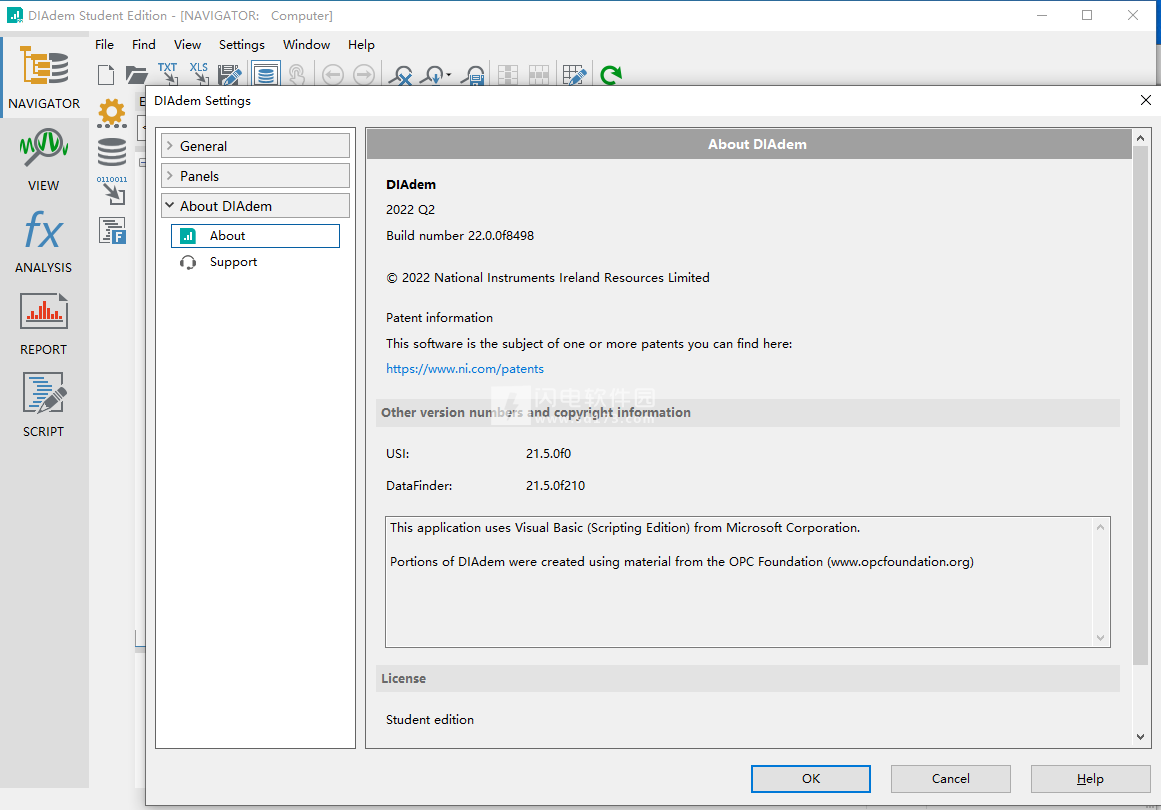Switch to the VIEW panel

point(44,161)
